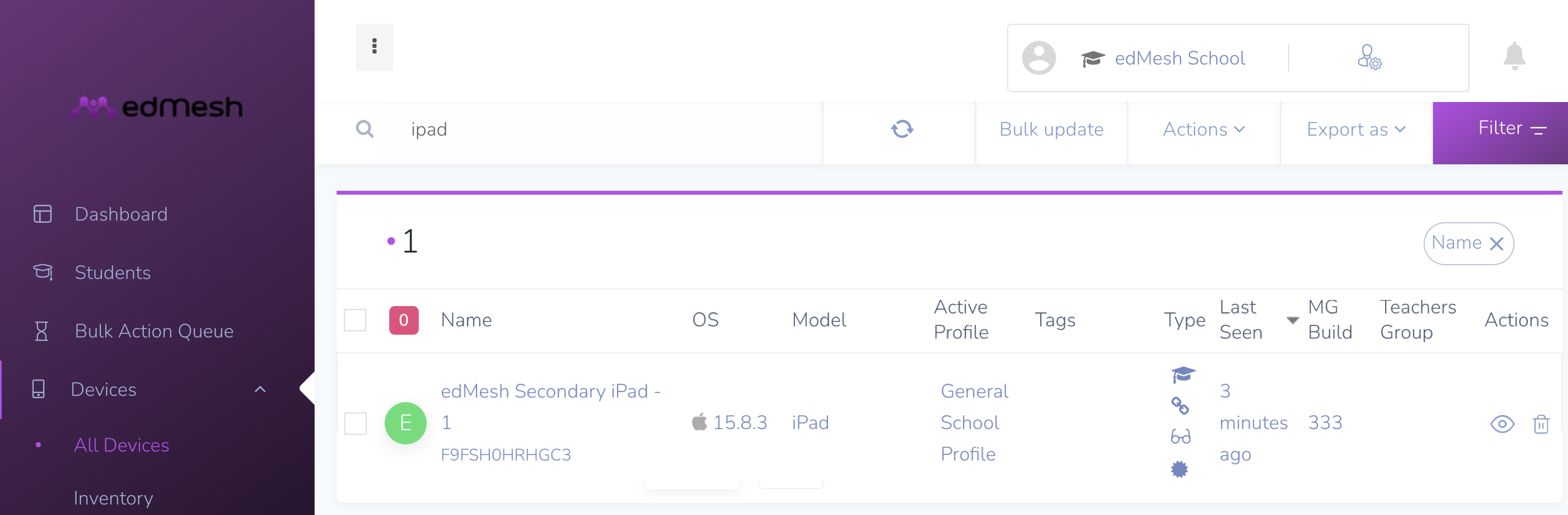The image size is (1568, 515).
Task: View device details with eye icon
Action: [x=1502, y=423]
